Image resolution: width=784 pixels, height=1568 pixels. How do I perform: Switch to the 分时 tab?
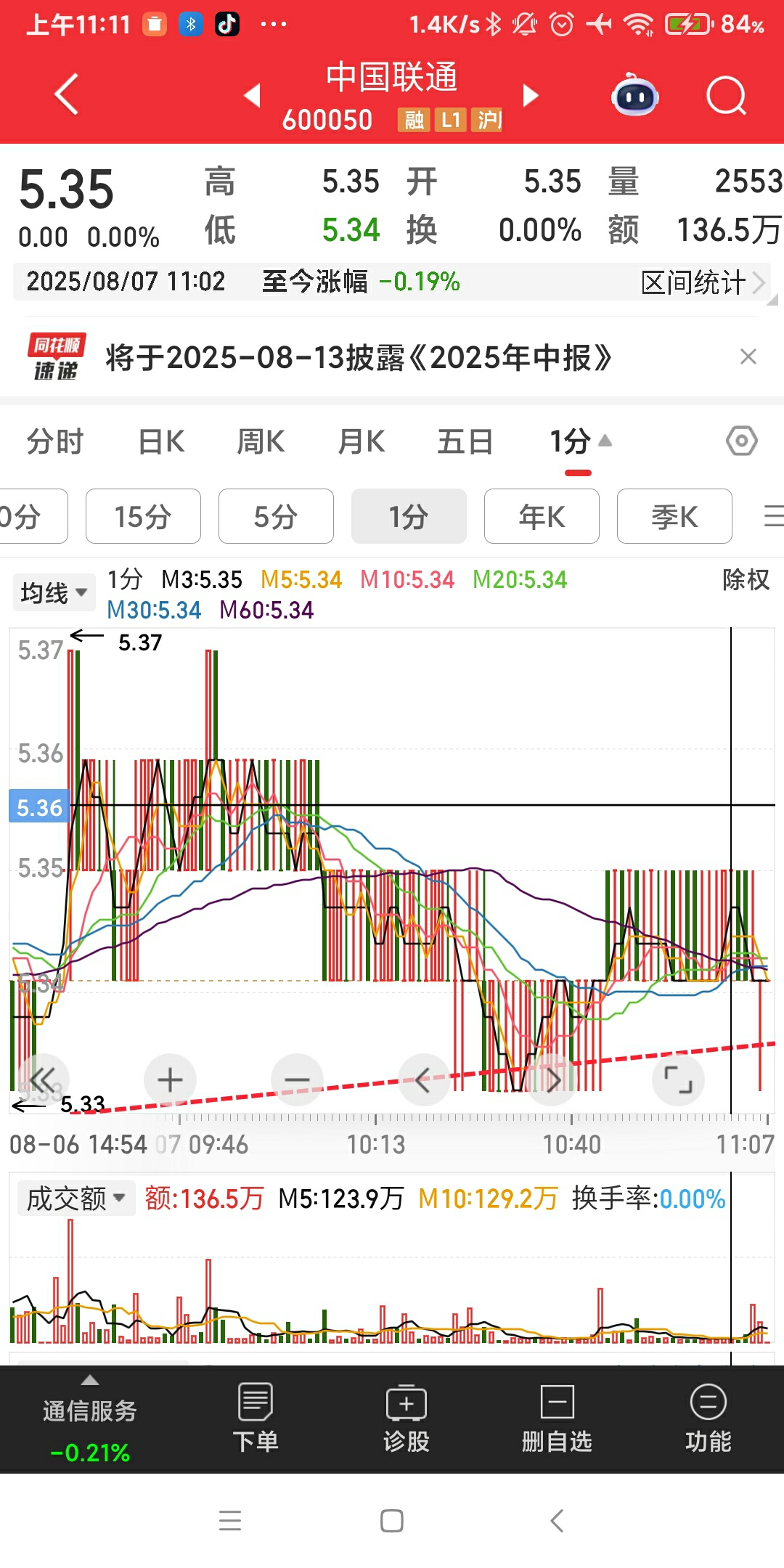[x=55, y=441]
